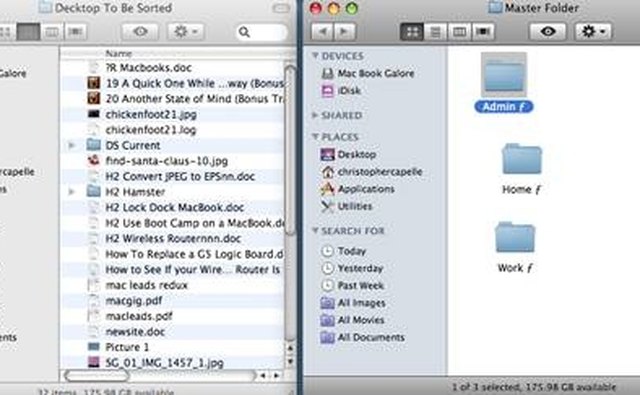Switch Master Folder to column view

click(x=459, y=31)
